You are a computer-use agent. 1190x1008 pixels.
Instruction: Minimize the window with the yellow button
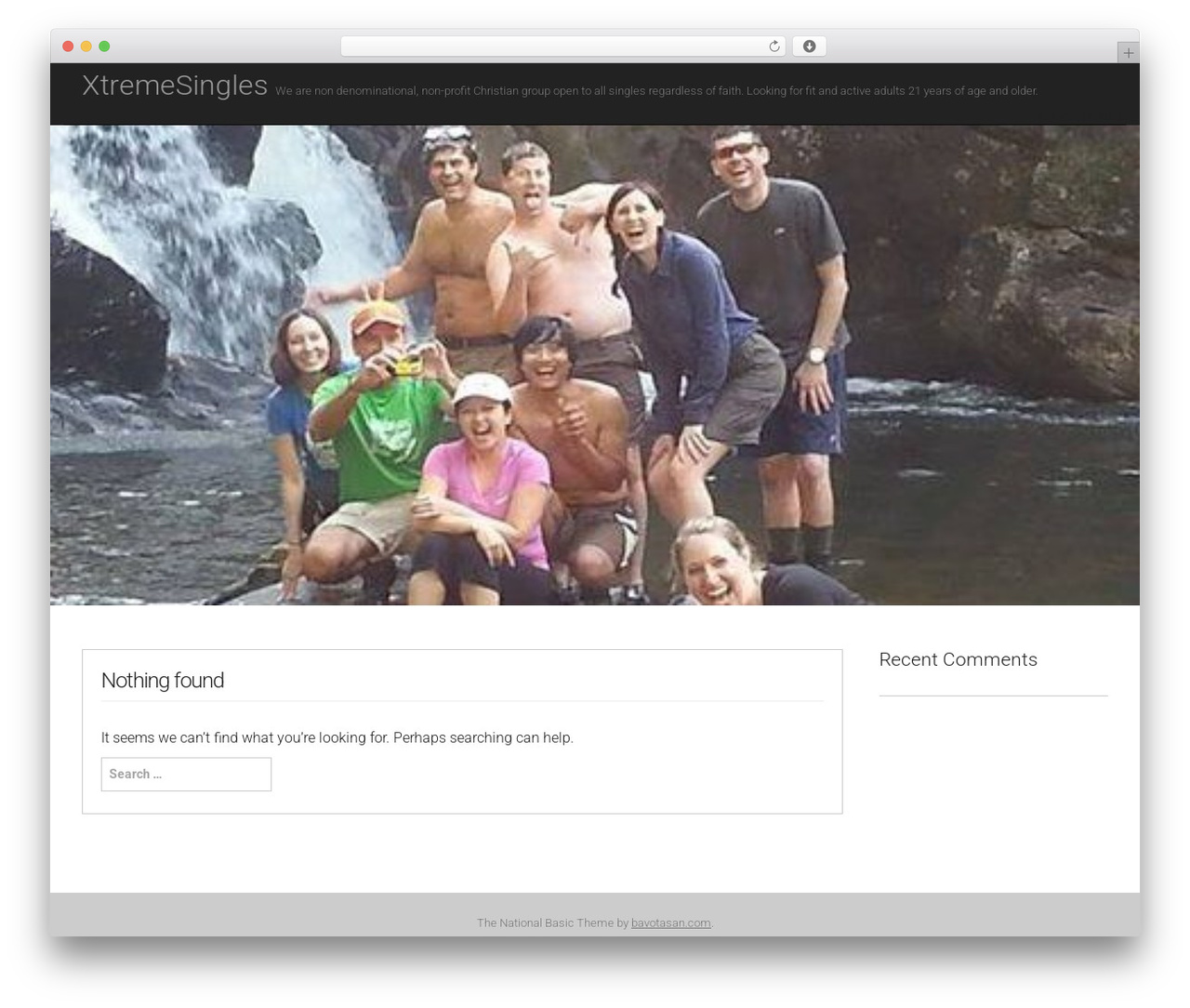point(86,46)
